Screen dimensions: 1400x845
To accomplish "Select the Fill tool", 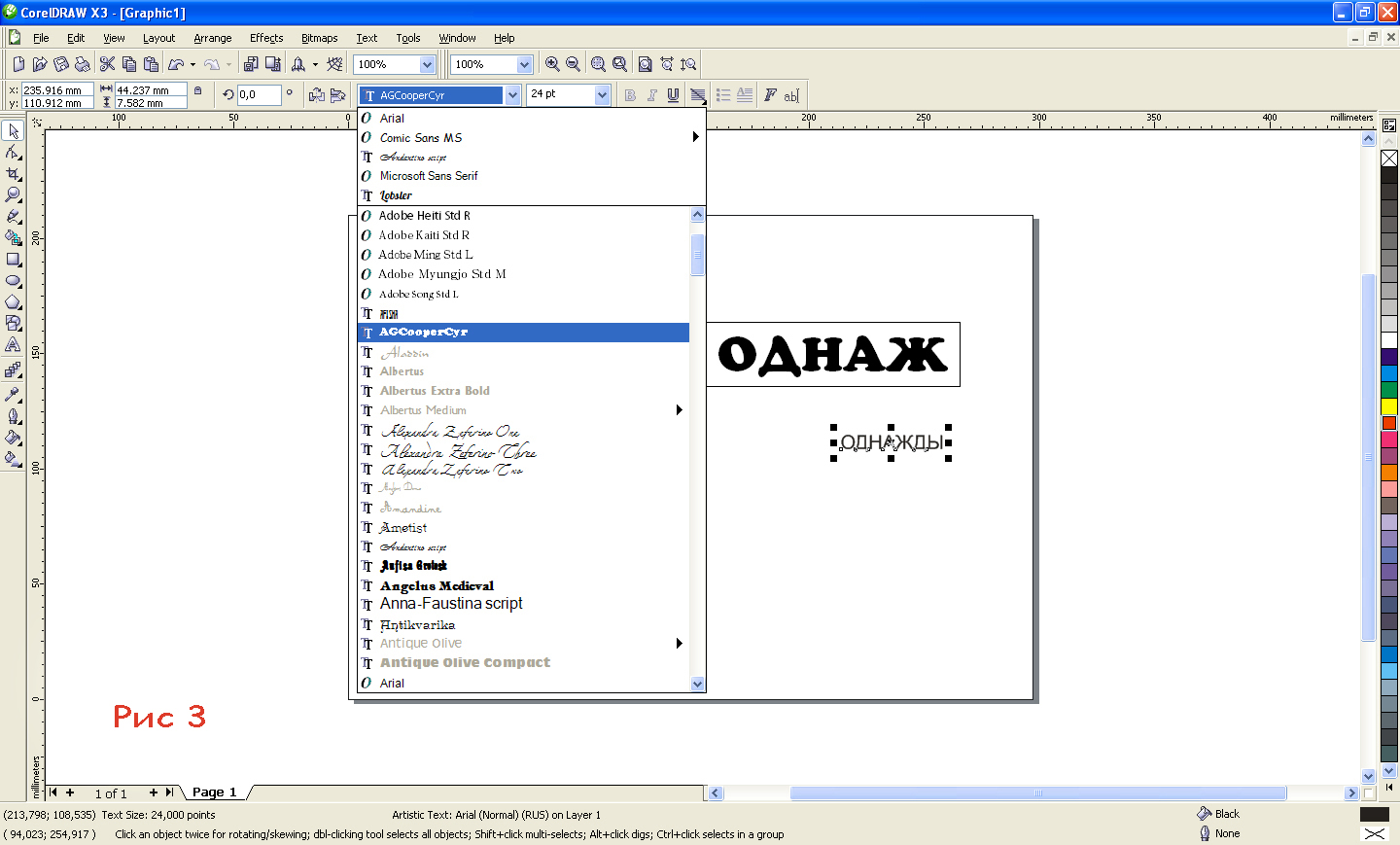I will coord(13,438).
